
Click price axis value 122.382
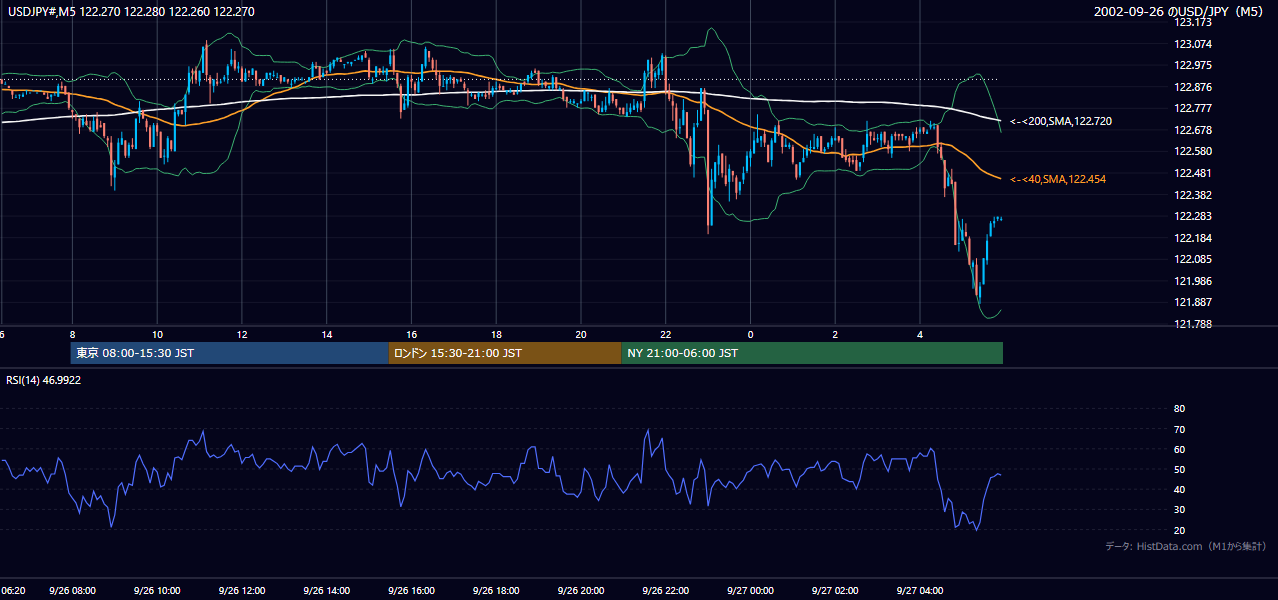pyautogui.click(x=1193, y=195)
